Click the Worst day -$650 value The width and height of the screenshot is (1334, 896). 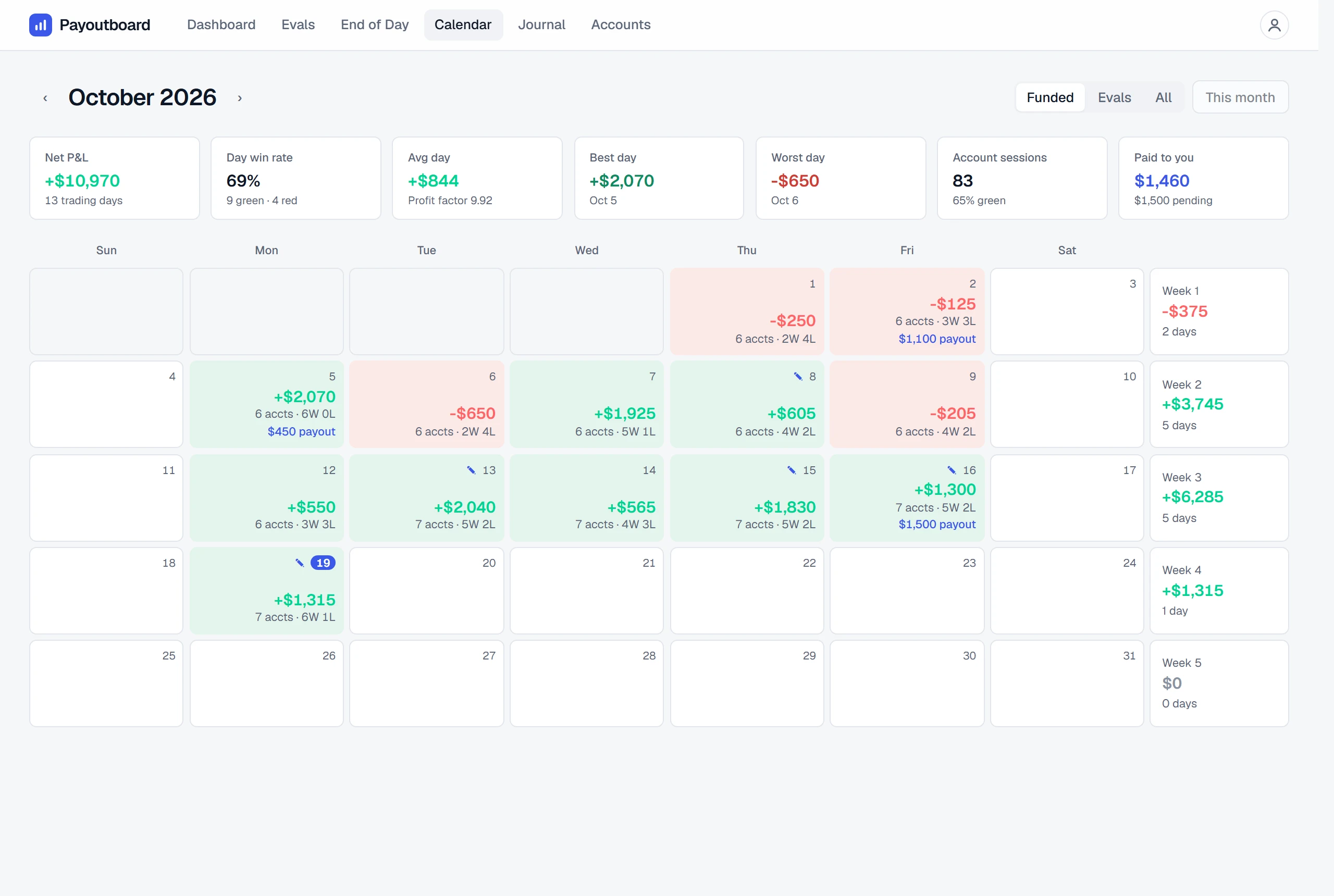(x=795, y=181)
